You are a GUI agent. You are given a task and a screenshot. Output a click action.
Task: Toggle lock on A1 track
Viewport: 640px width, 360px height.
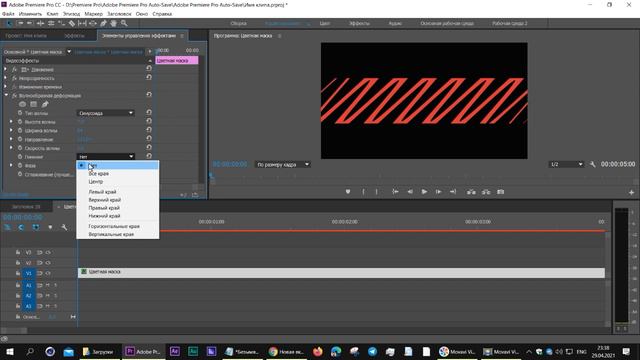(x=18, y=285)
